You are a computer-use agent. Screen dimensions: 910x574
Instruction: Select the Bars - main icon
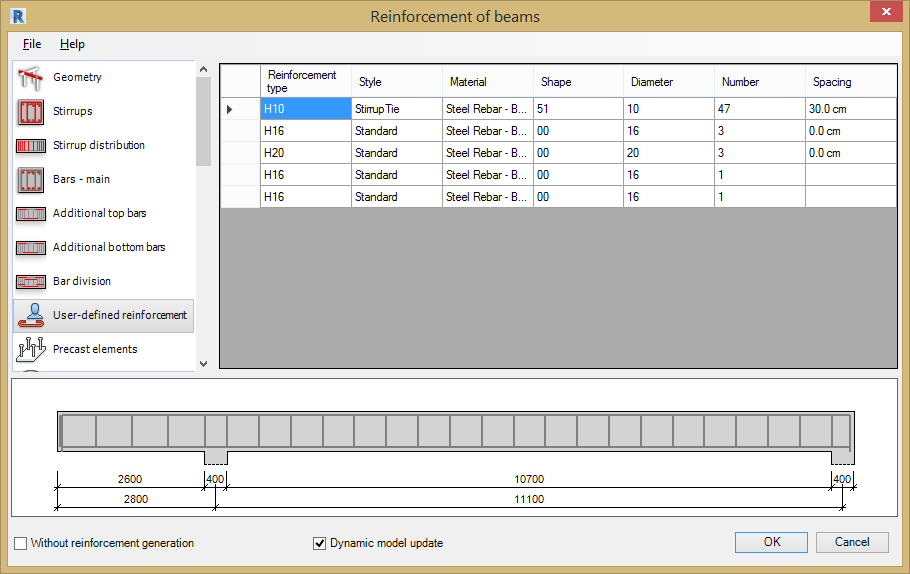pos(32,180)
